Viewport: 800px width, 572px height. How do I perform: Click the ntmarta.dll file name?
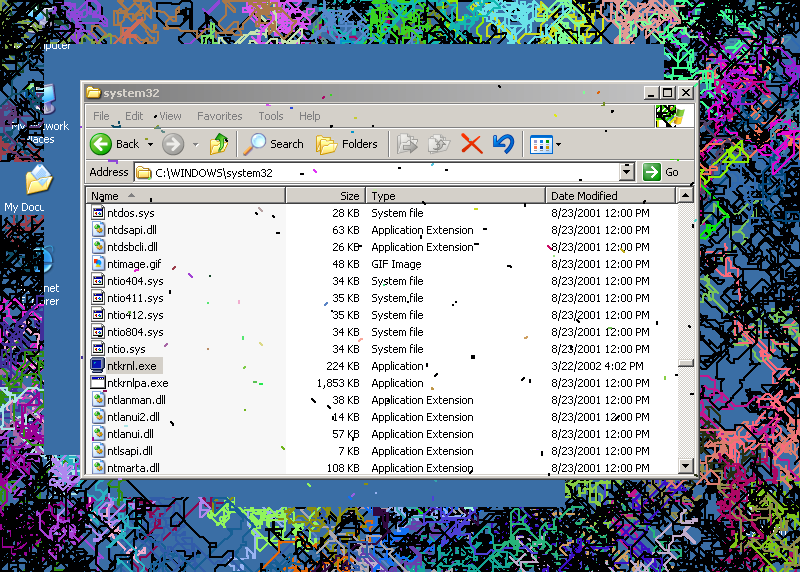[134, 468]
